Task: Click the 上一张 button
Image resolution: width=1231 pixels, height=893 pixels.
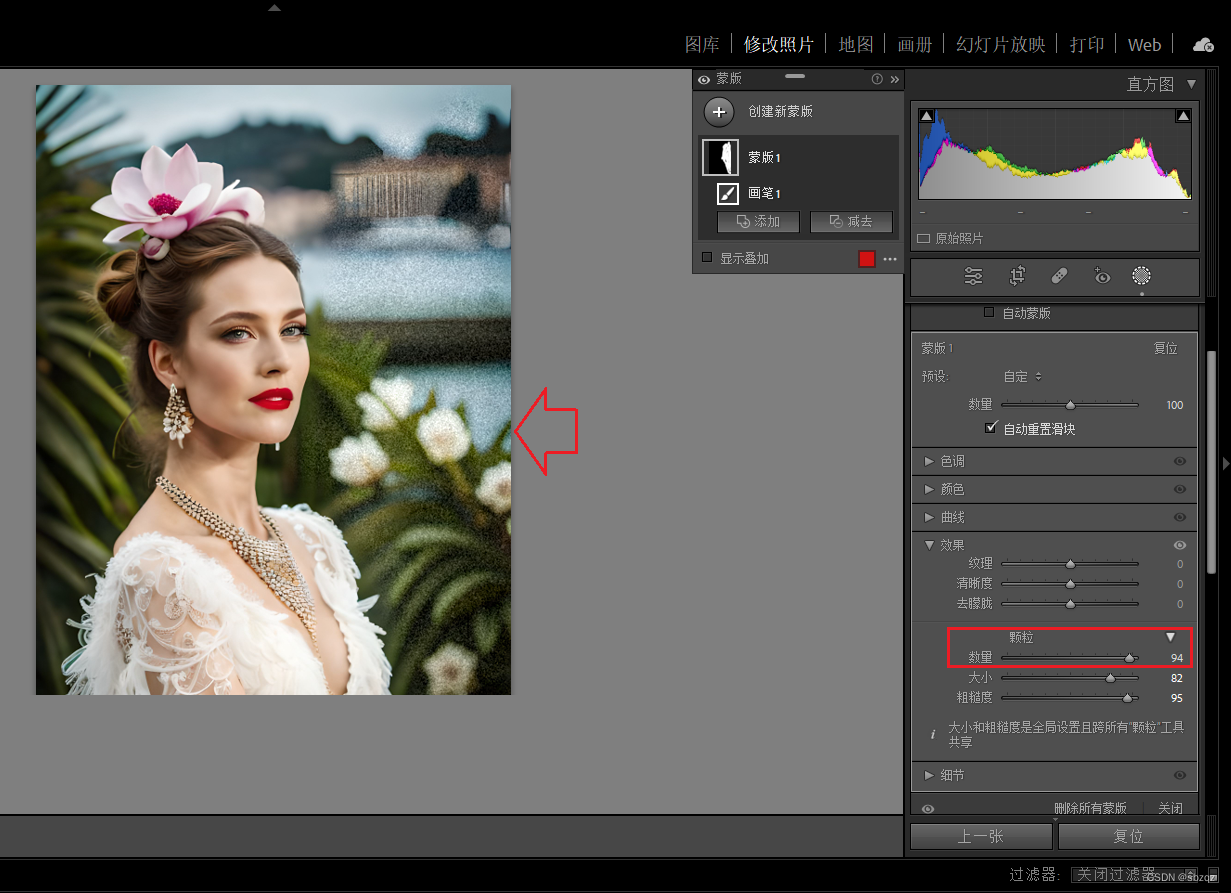Action: 981,836
